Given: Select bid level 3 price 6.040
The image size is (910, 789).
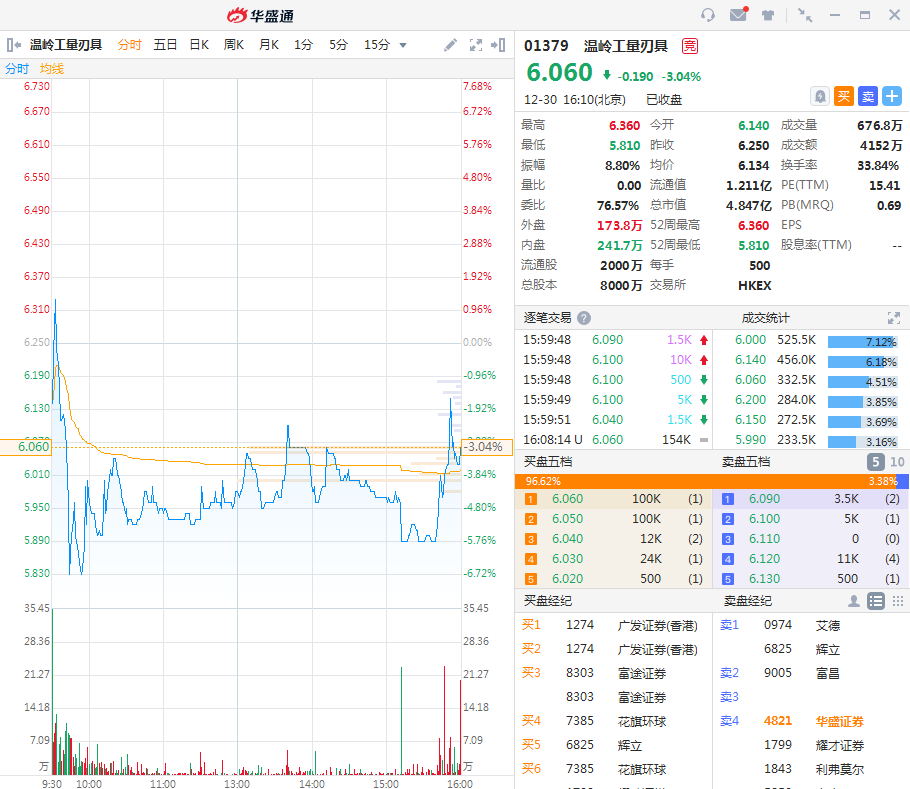Looking at the screenshot, I should [567, 539].
